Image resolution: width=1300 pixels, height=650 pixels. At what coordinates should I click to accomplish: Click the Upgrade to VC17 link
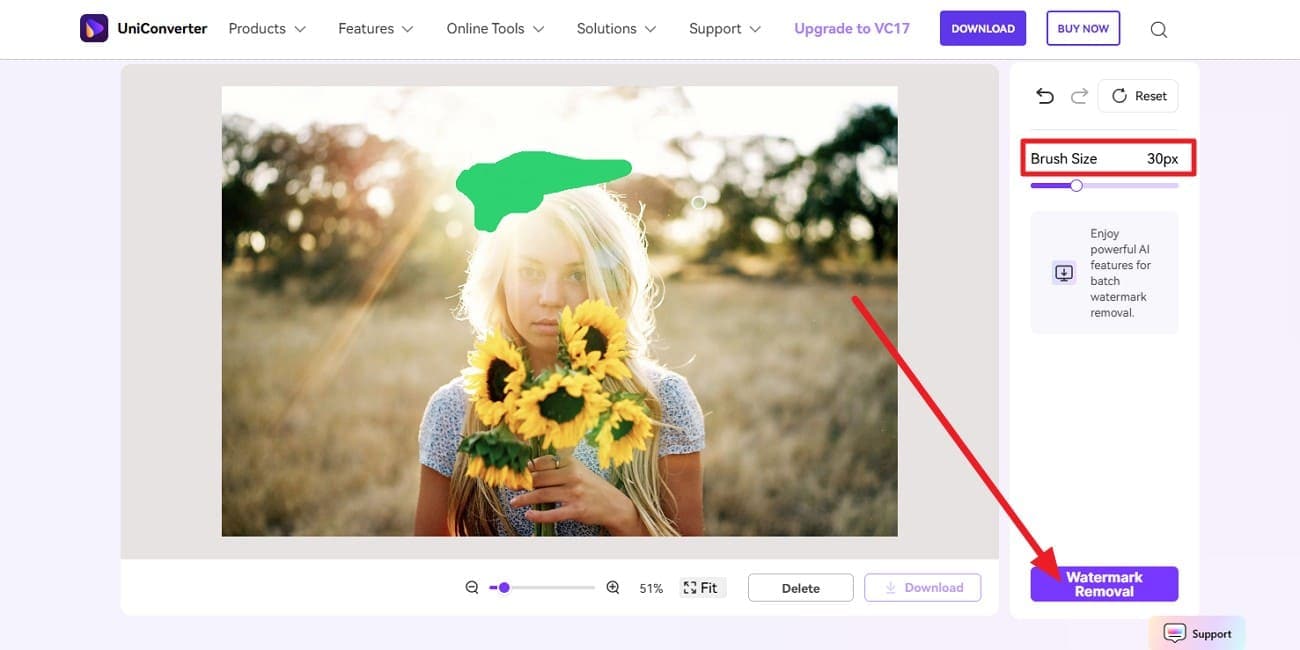[x=851, y=28]
